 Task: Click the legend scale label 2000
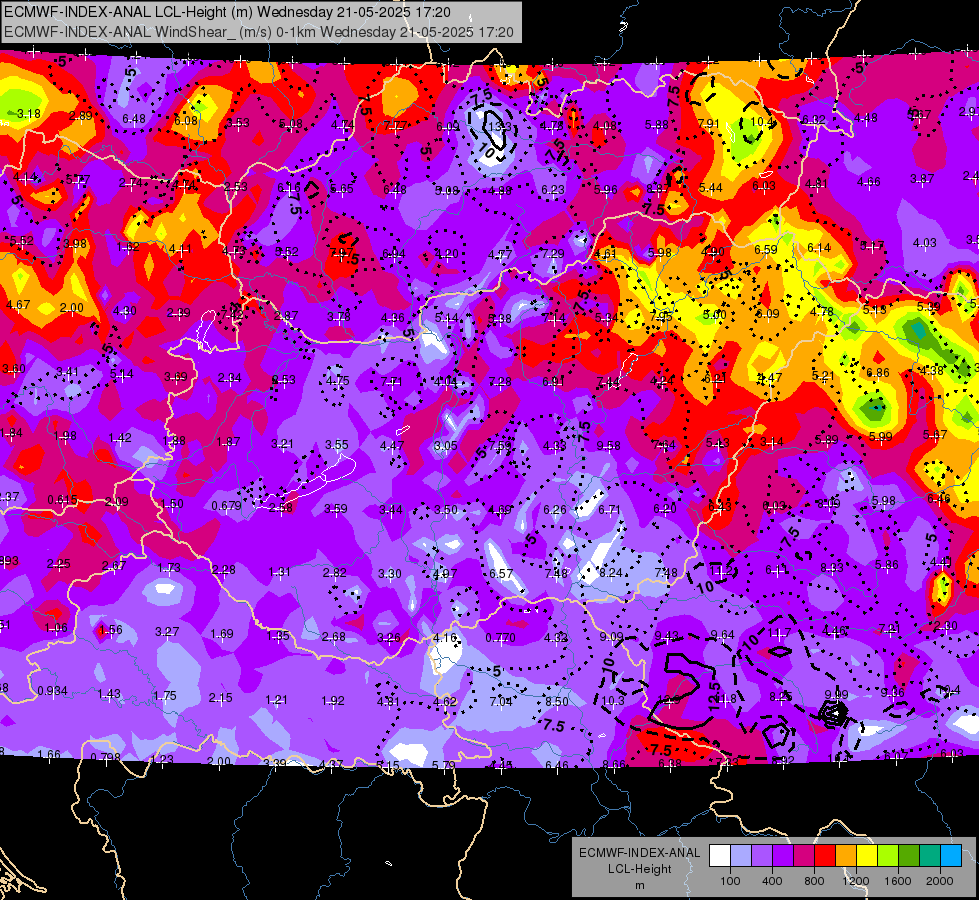(939, 881)
